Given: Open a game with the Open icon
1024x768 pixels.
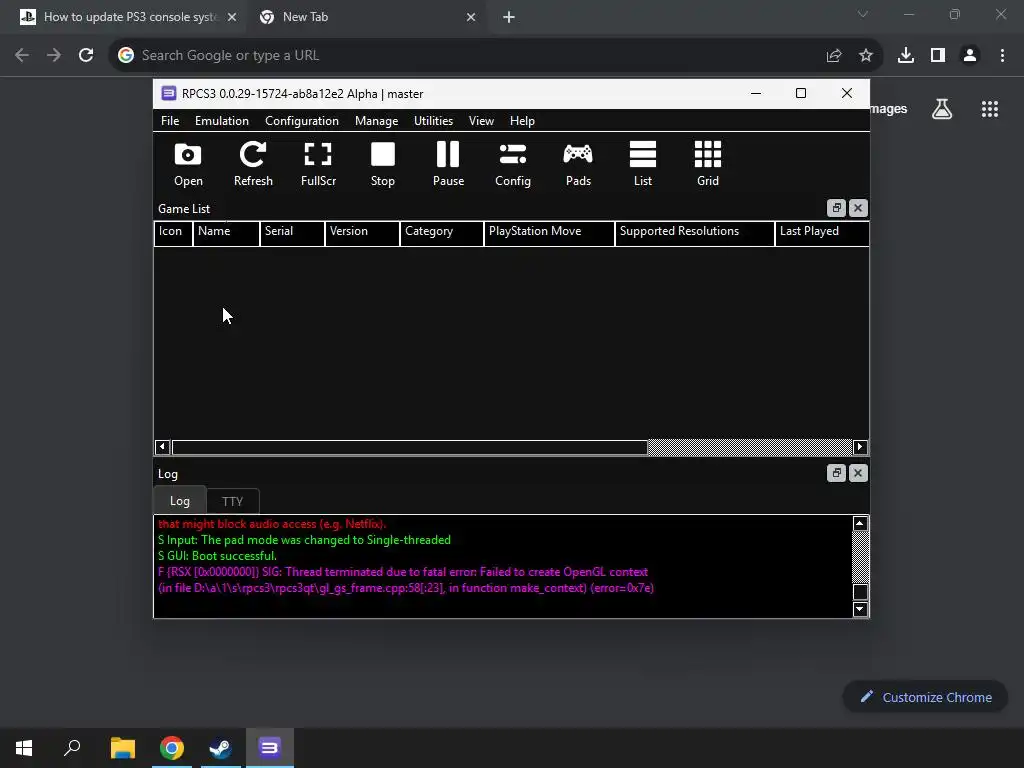Looking at the screenshot, I should [x=188, y=164].
